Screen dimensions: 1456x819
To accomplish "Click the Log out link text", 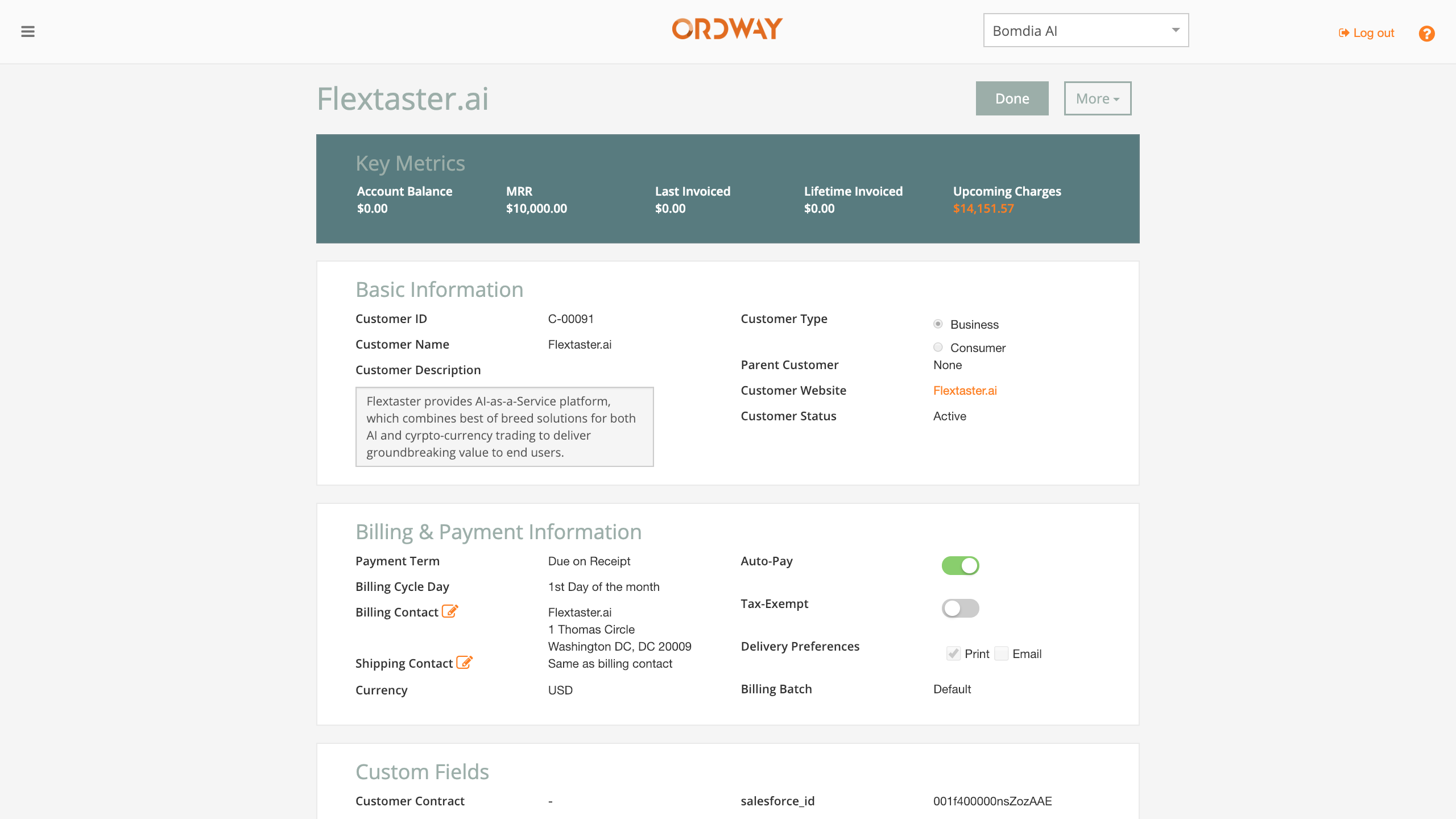I will tap(1374, 33).
